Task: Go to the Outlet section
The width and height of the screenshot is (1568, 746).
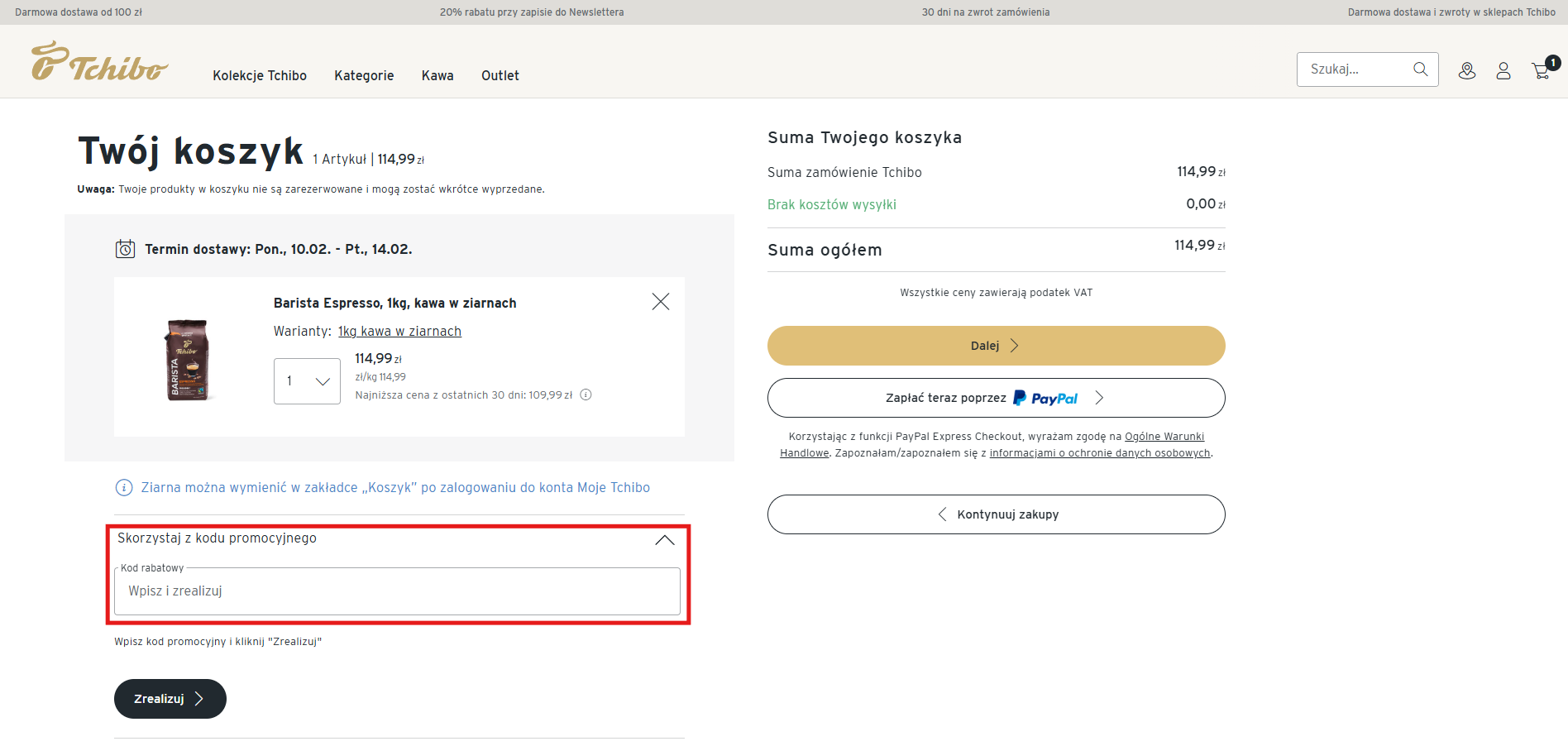Action: (x=500, y=76)
